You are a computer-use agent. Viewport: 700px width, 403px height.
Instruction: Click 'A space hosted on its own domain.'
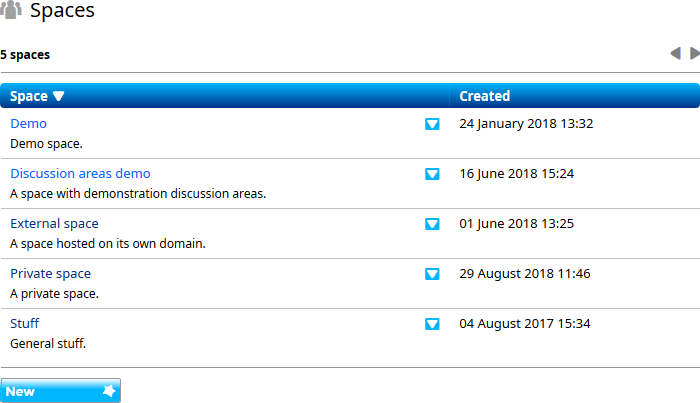pyautogui.click(x=108, y=244)
